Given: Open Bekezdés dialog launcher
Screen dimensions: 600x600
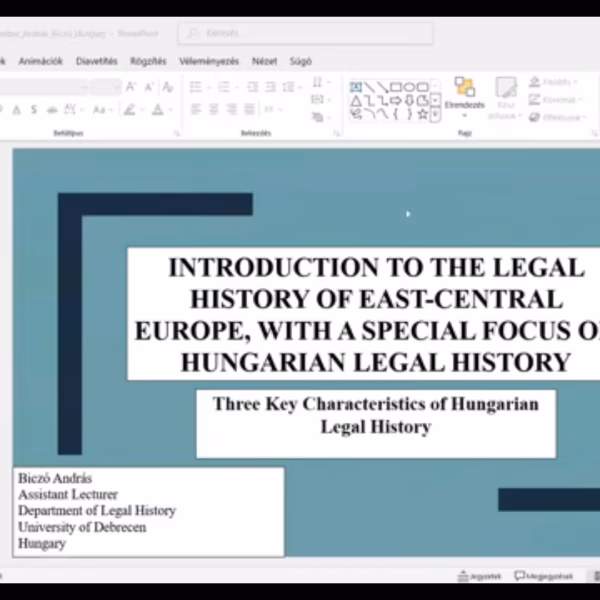Looking at the screenshot, I should (336, 133).
